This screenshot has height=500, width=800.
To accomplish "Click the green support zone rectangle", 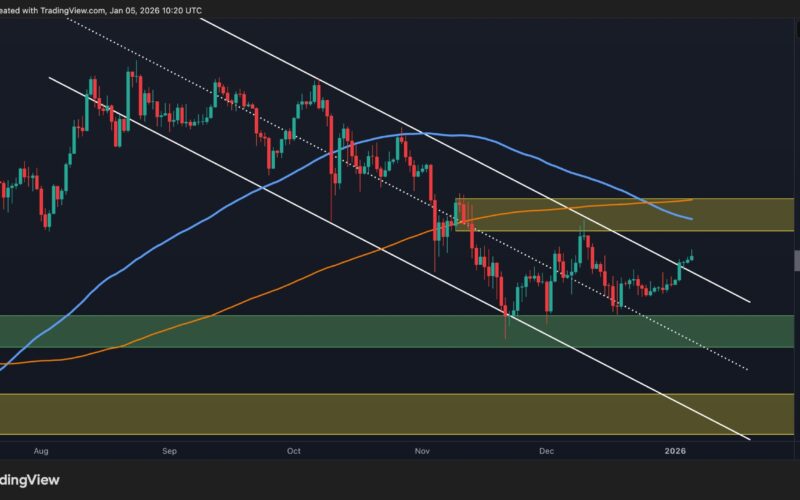I will click(300, 331).
